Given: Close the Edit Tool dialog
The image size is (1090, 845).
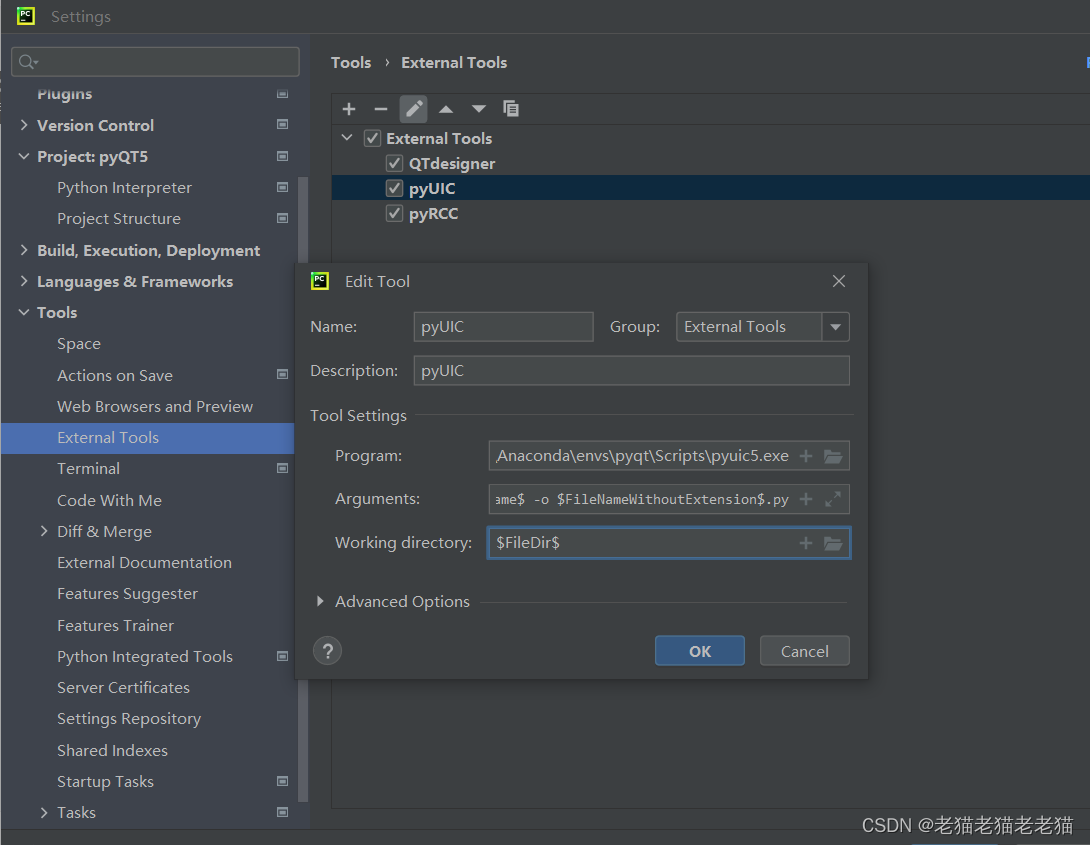Looking at the screenshot, I should (839, 281).
